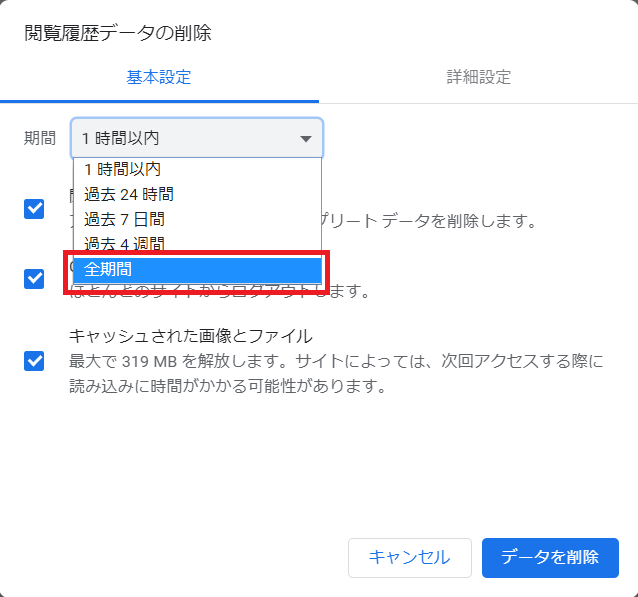Click the 期間 label text
638x597 pixels.
tap(40, 139)
